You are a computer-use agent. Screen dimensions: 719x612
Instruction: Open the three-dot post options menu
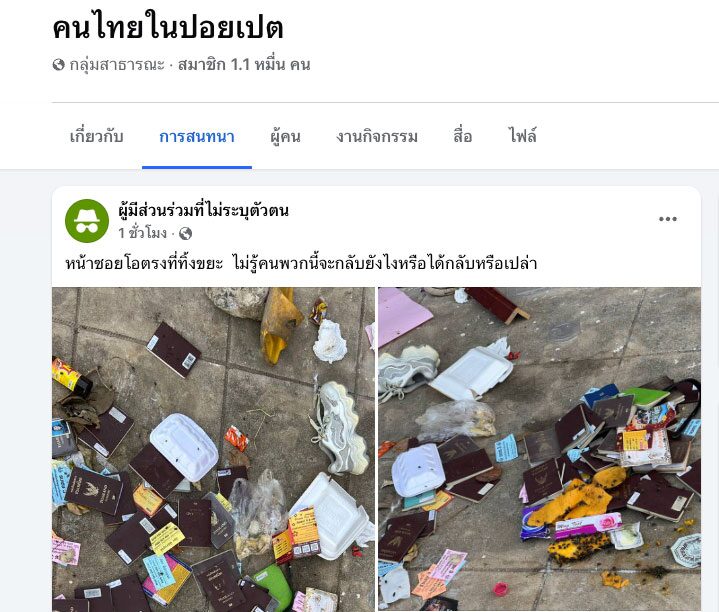tap(667, 219)
